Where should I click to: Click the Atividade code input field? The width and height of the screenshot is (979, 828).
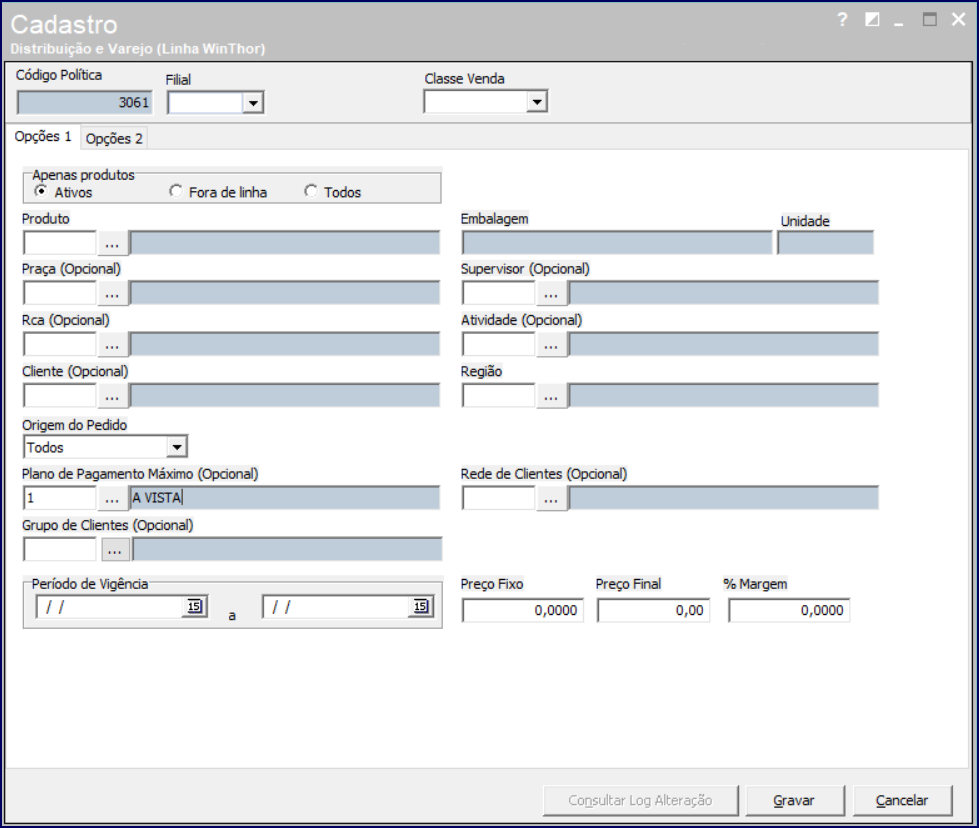[499, 344]
